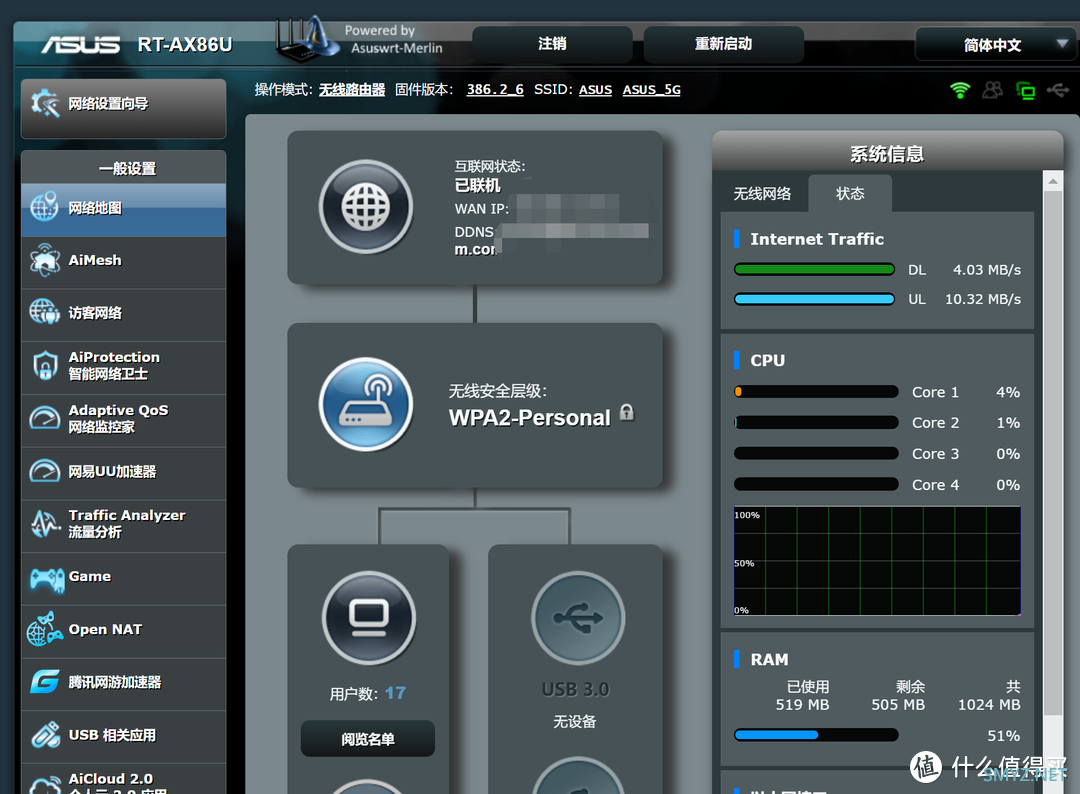Open the network setup wizard icon

45,104
